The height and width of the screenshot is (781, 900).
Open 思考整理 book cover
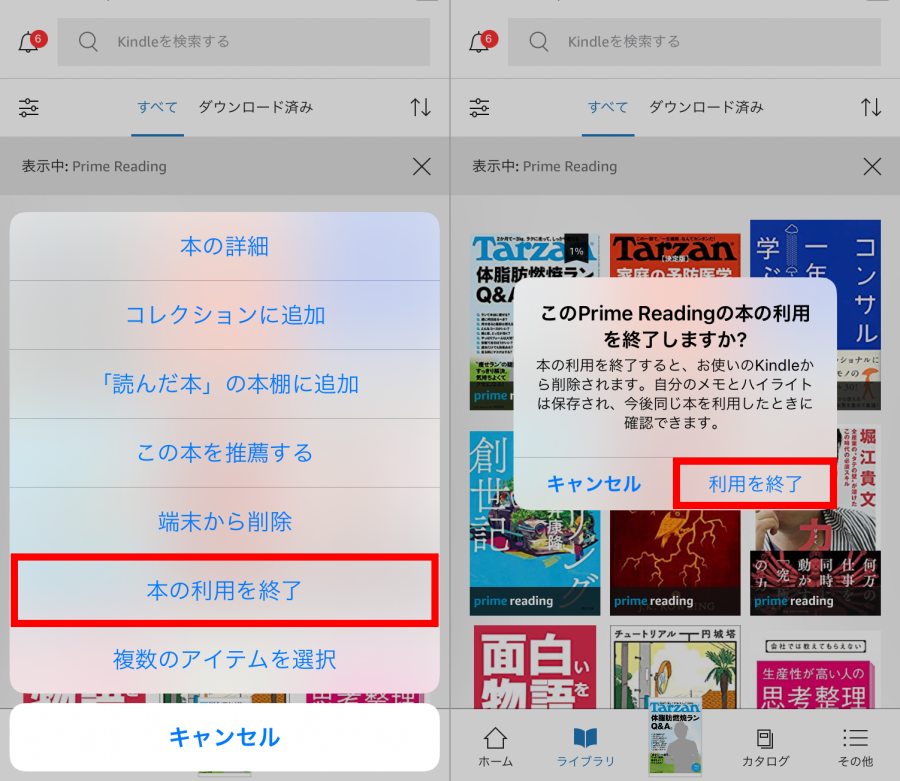pos(815,669)
